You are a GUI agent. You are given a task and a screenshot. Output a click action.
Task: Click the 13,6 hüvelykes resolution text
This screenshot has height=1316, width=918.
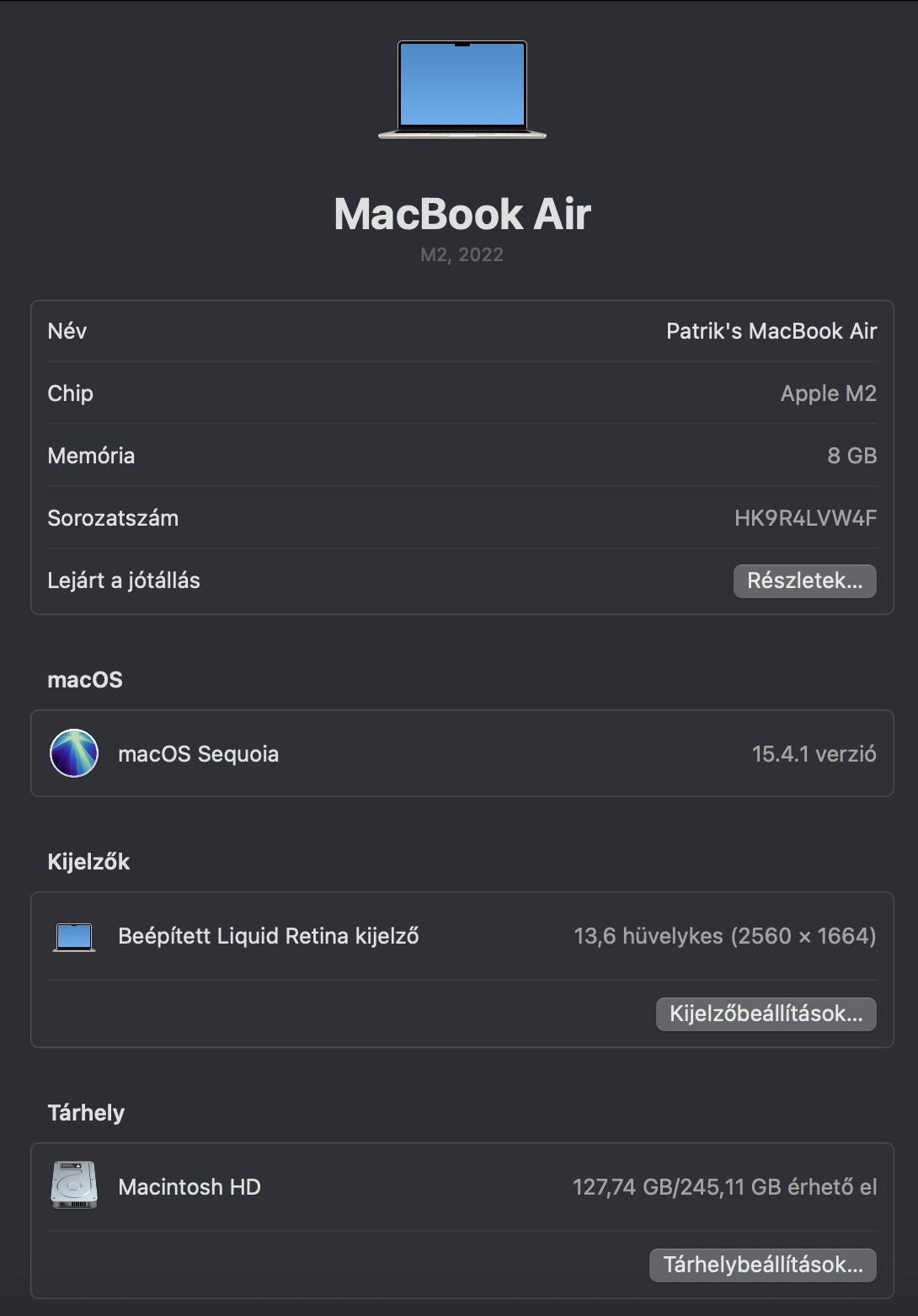pos(724,936)
